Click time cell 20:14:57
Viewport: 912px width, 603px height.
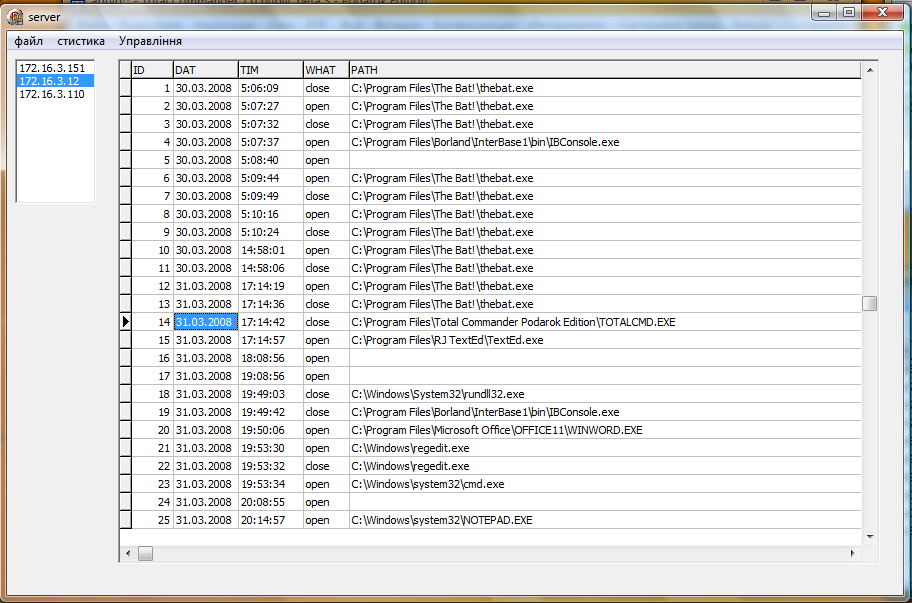pyautogui.click(x=271, y=520)
